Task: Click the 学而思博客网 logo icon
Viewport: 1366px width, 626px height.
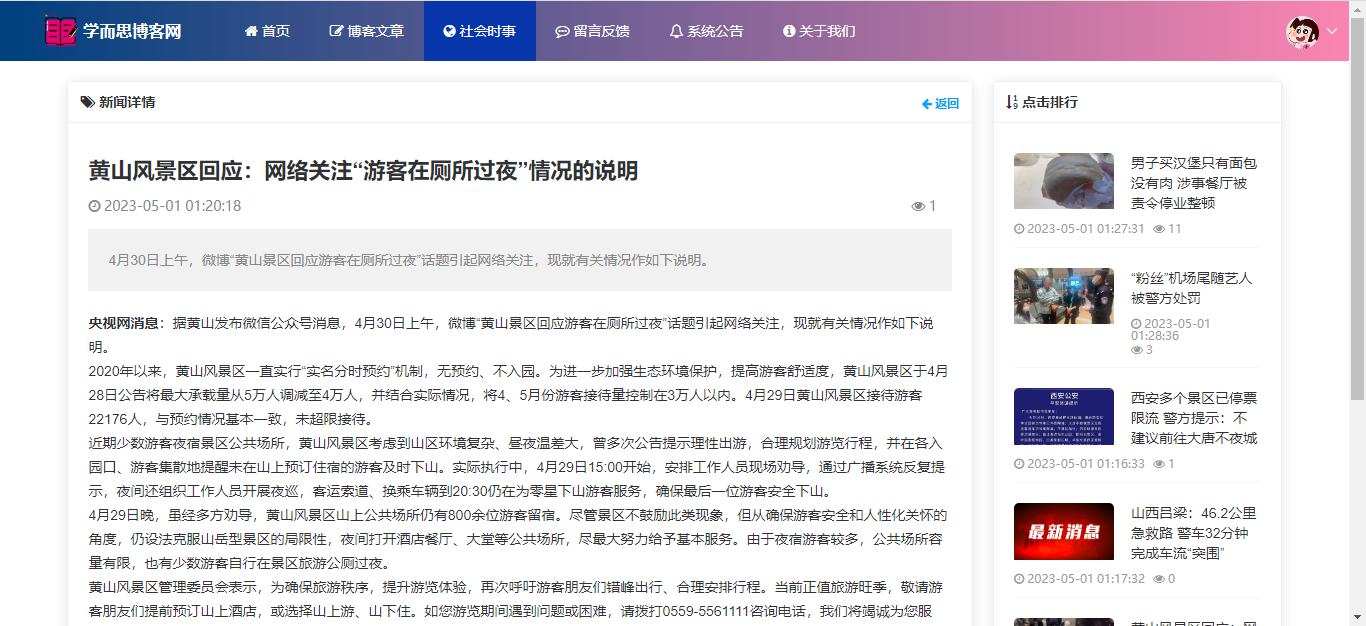Action: point(60,31)
